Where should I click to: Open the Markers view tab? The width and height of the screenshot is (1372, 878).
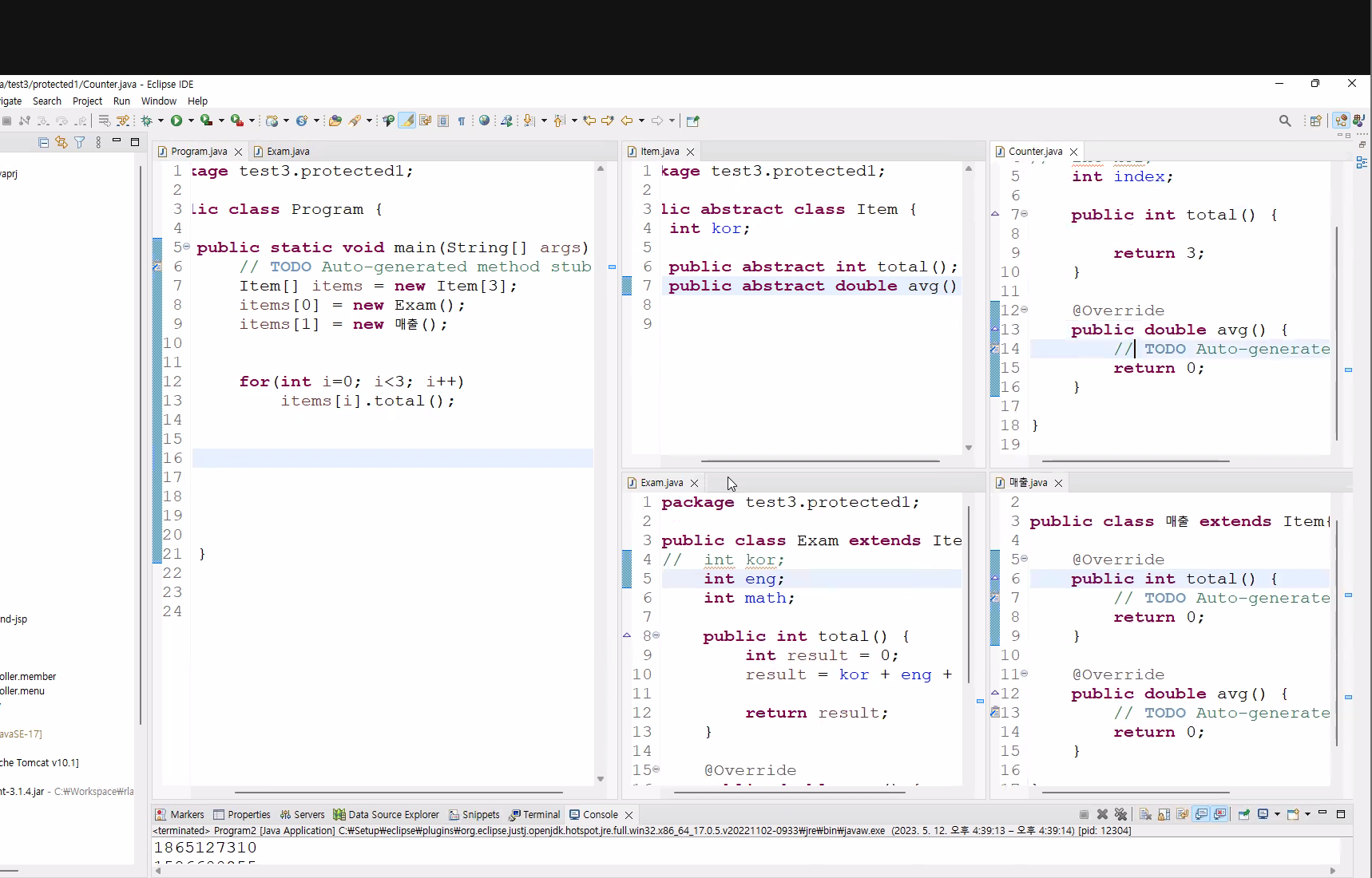click(x=180, y=814)
